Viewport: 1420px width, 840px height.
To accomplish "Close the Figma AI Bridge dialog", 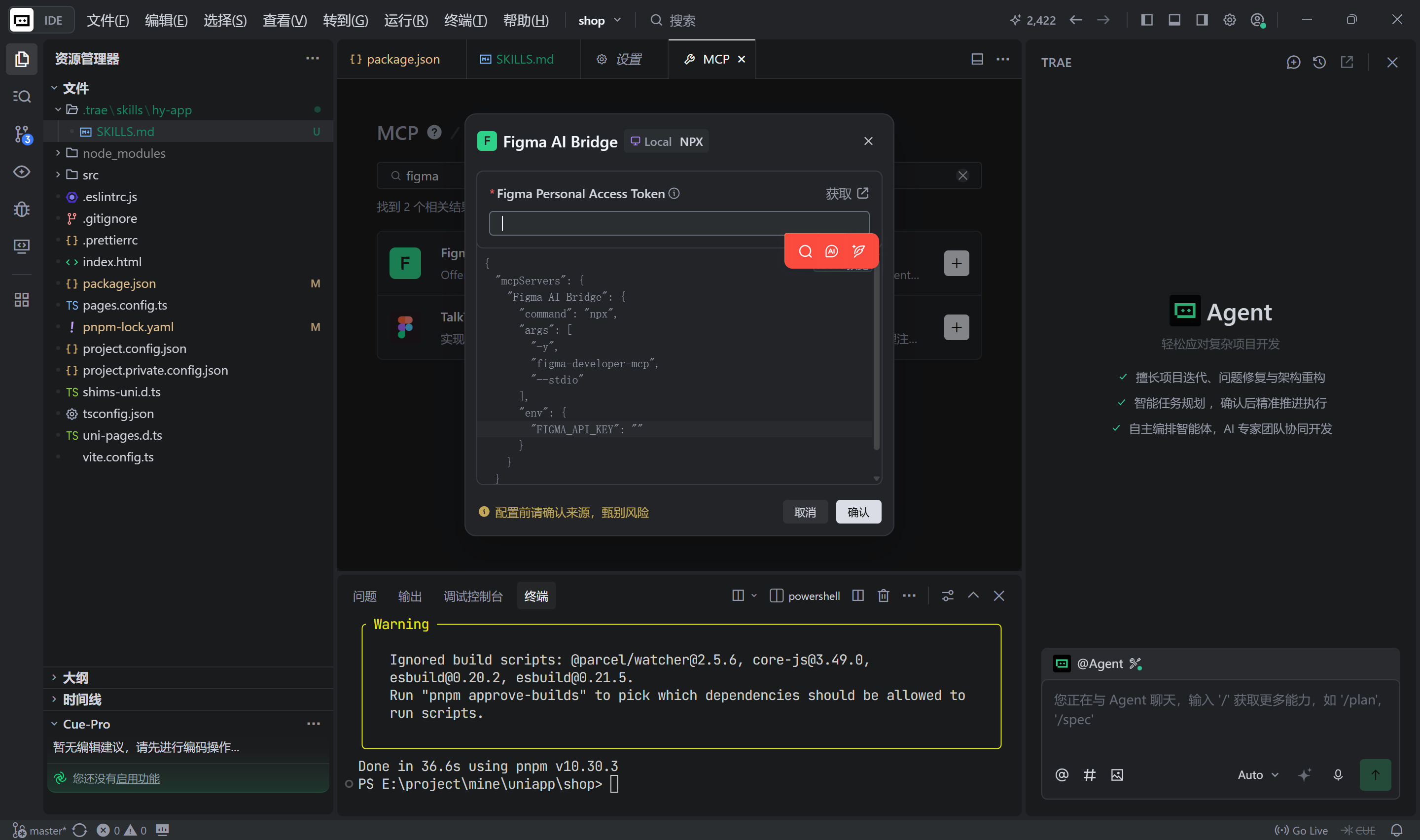I will [868, 141].
